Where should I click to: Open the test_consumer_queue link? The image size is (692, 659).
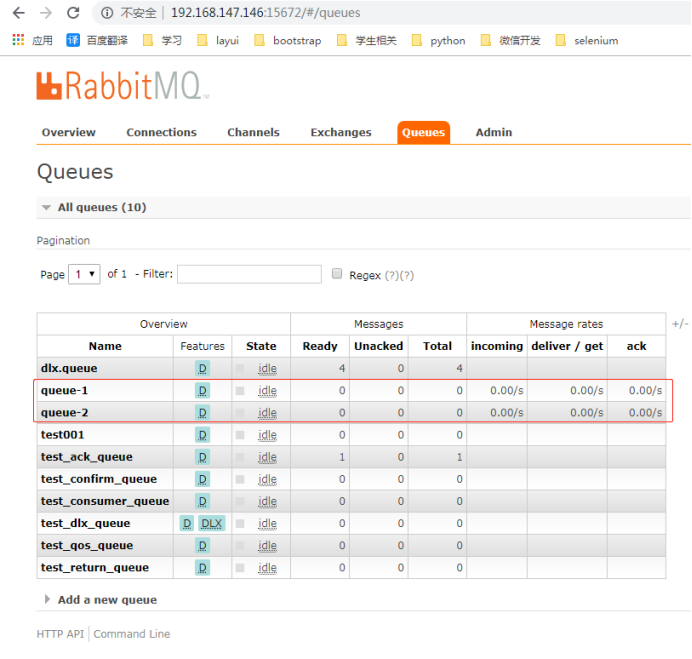pyautogui.click(x=105, y=501)
